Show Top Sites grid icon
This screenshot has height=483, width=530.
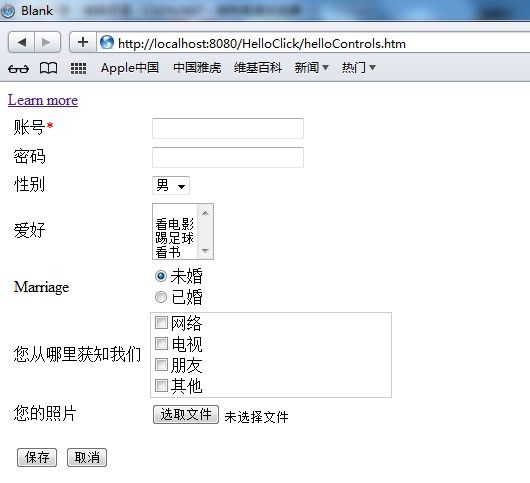click(78, 69)
